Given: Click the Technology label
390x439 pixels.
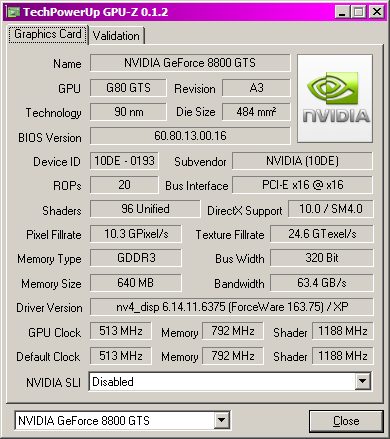Looking at the screenshot, I should click(x=54, y=113).
